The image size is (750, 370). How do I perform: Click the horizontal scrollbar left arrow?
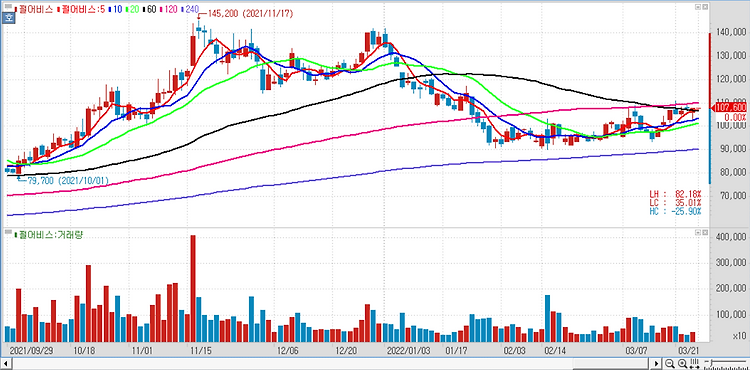[x=5, y=363]
